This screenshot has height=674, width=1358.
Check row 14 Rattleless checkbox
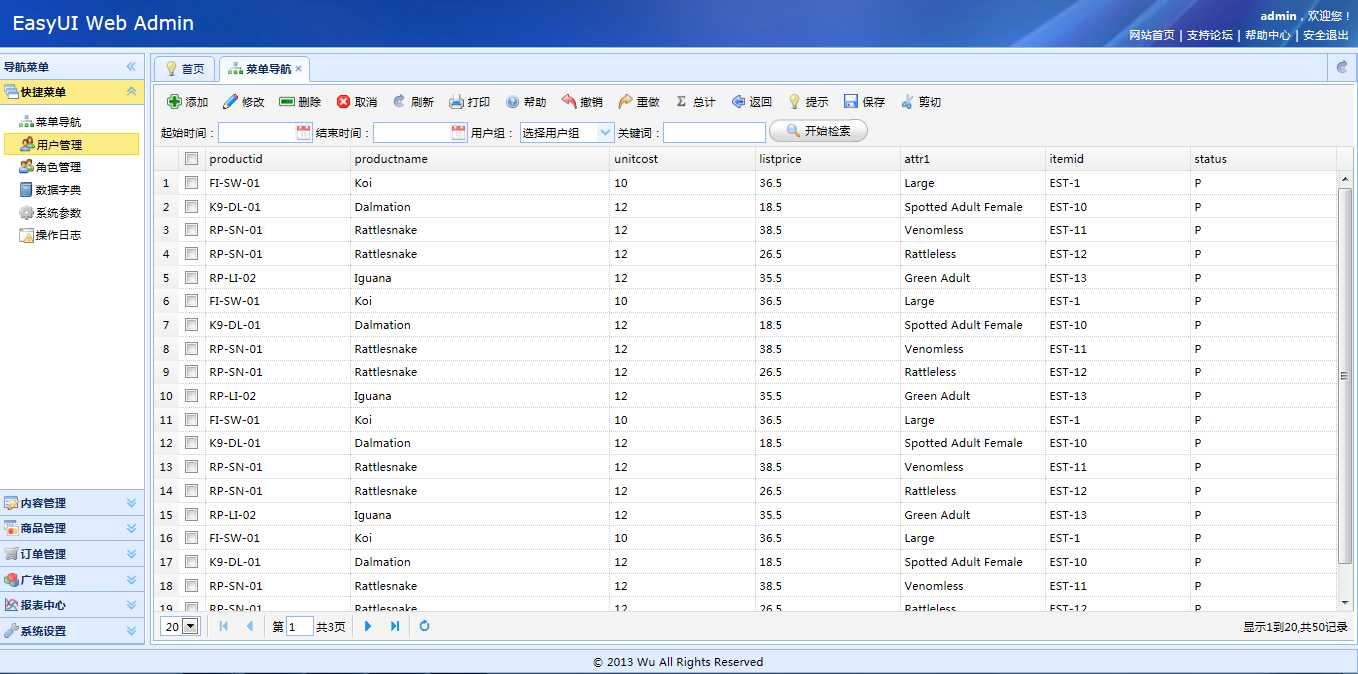click(x=191, y=491)
